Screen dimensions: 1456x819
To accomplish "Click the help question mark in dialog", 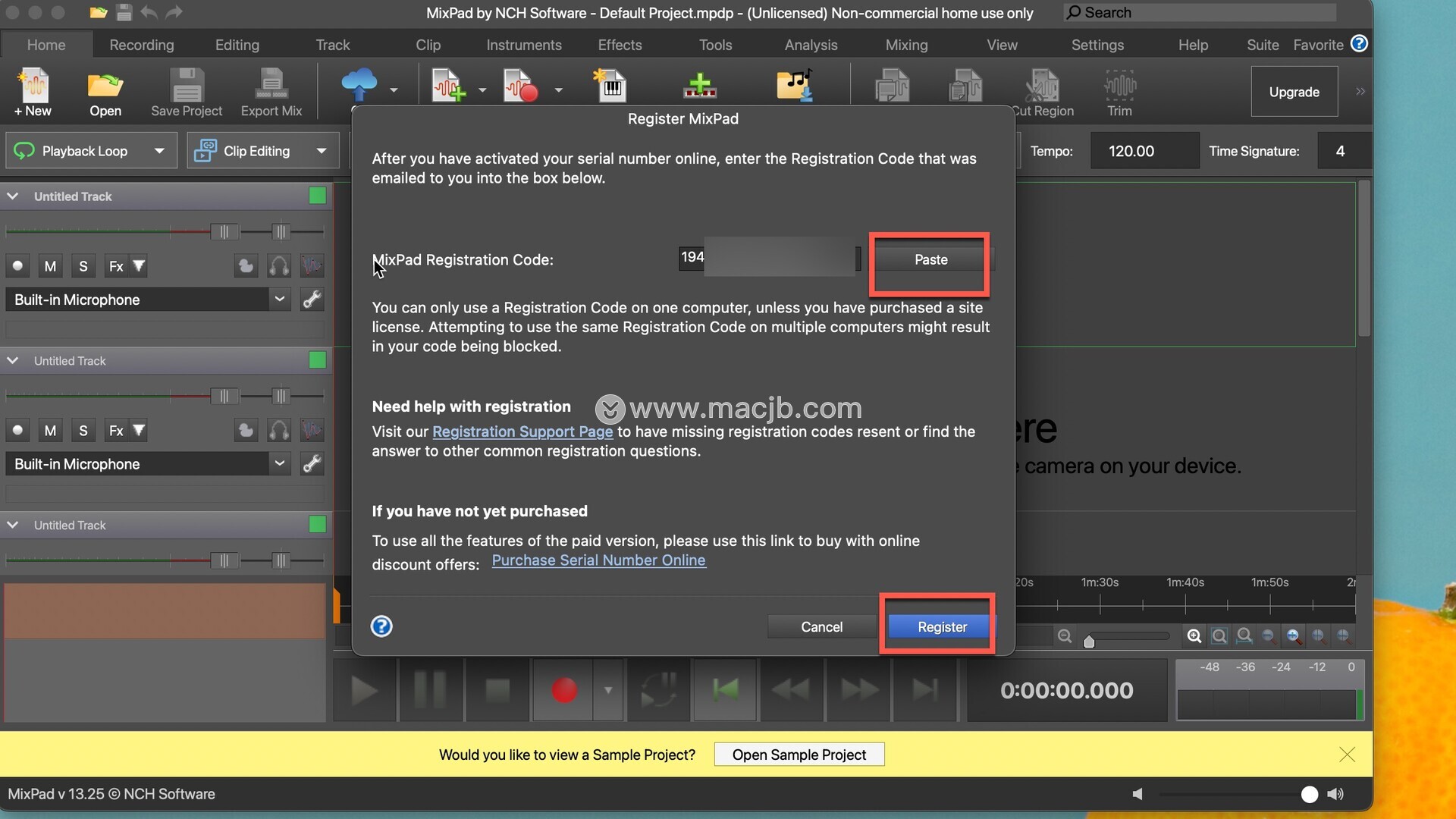I will click(x=381, y=626).
